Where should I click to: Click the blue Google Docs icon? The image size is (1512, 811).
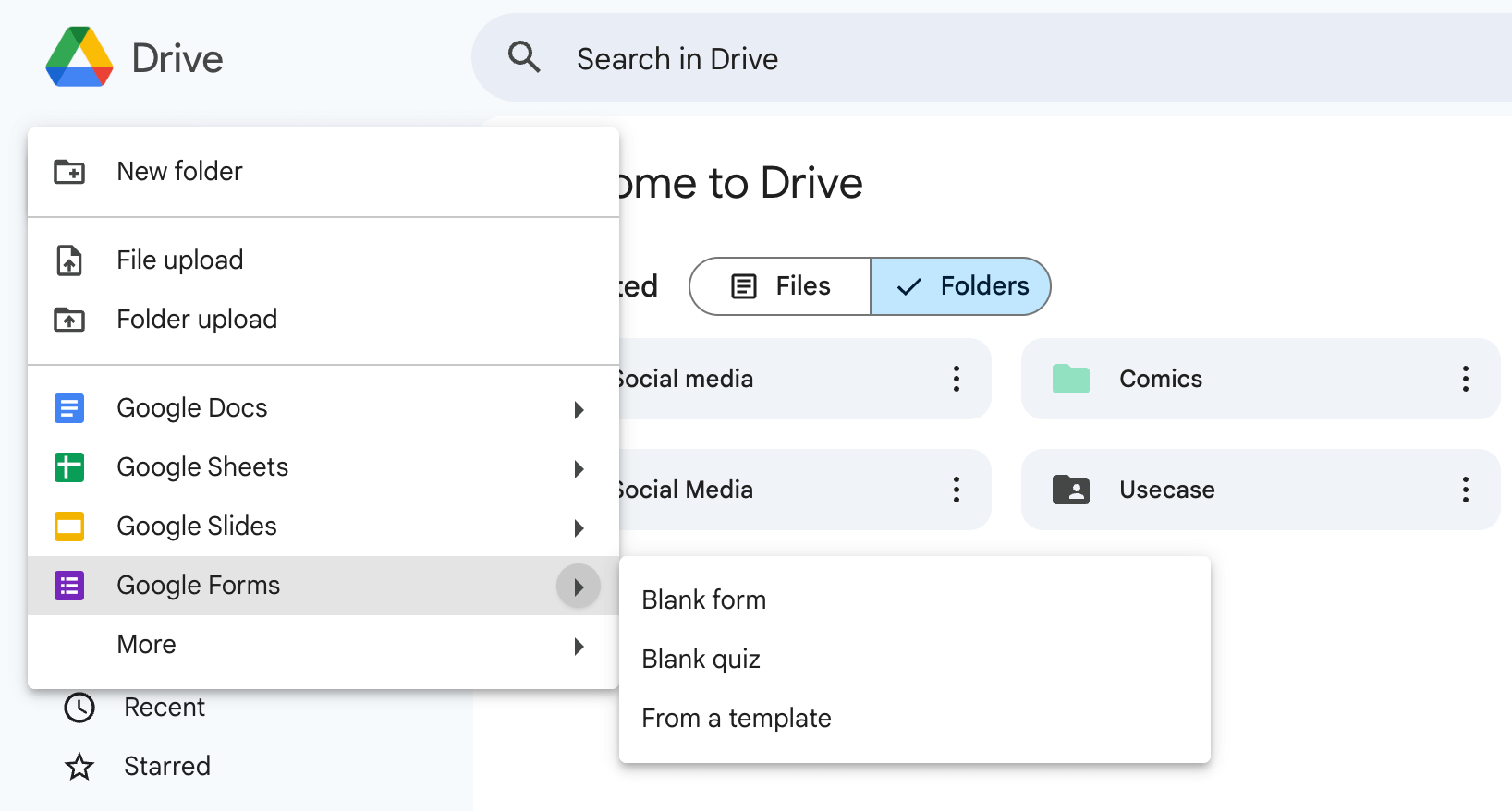click(69, 408)
